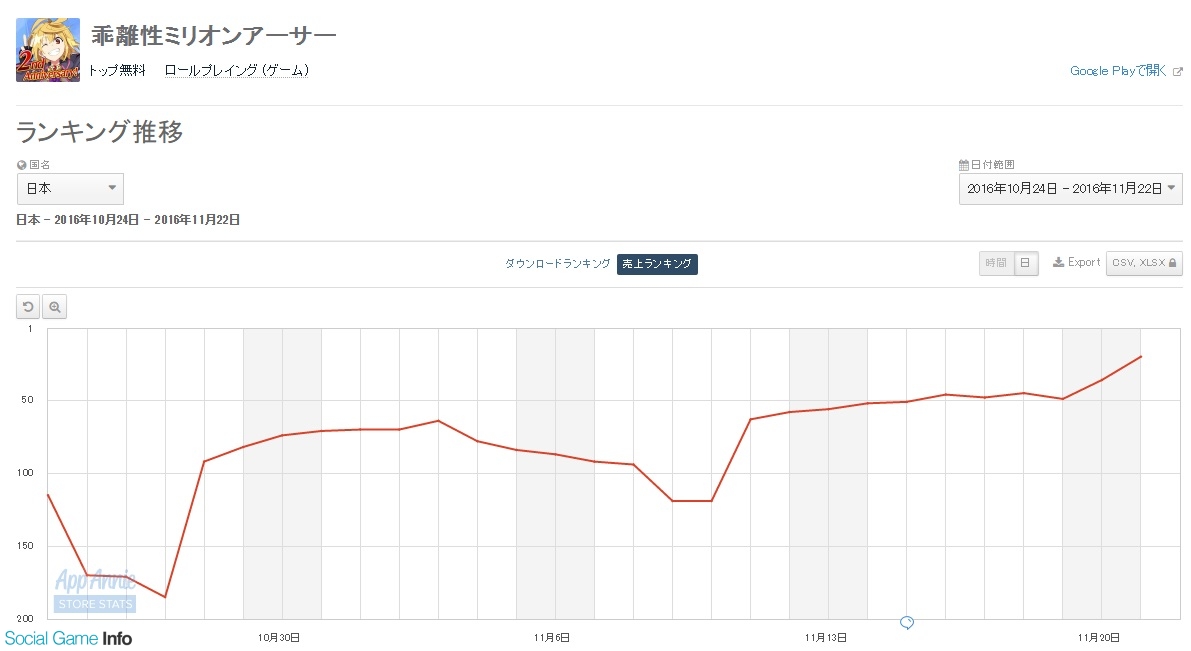Open the 日本 country dropdown
Screen dimensions: 1191x651
[70, 188]
